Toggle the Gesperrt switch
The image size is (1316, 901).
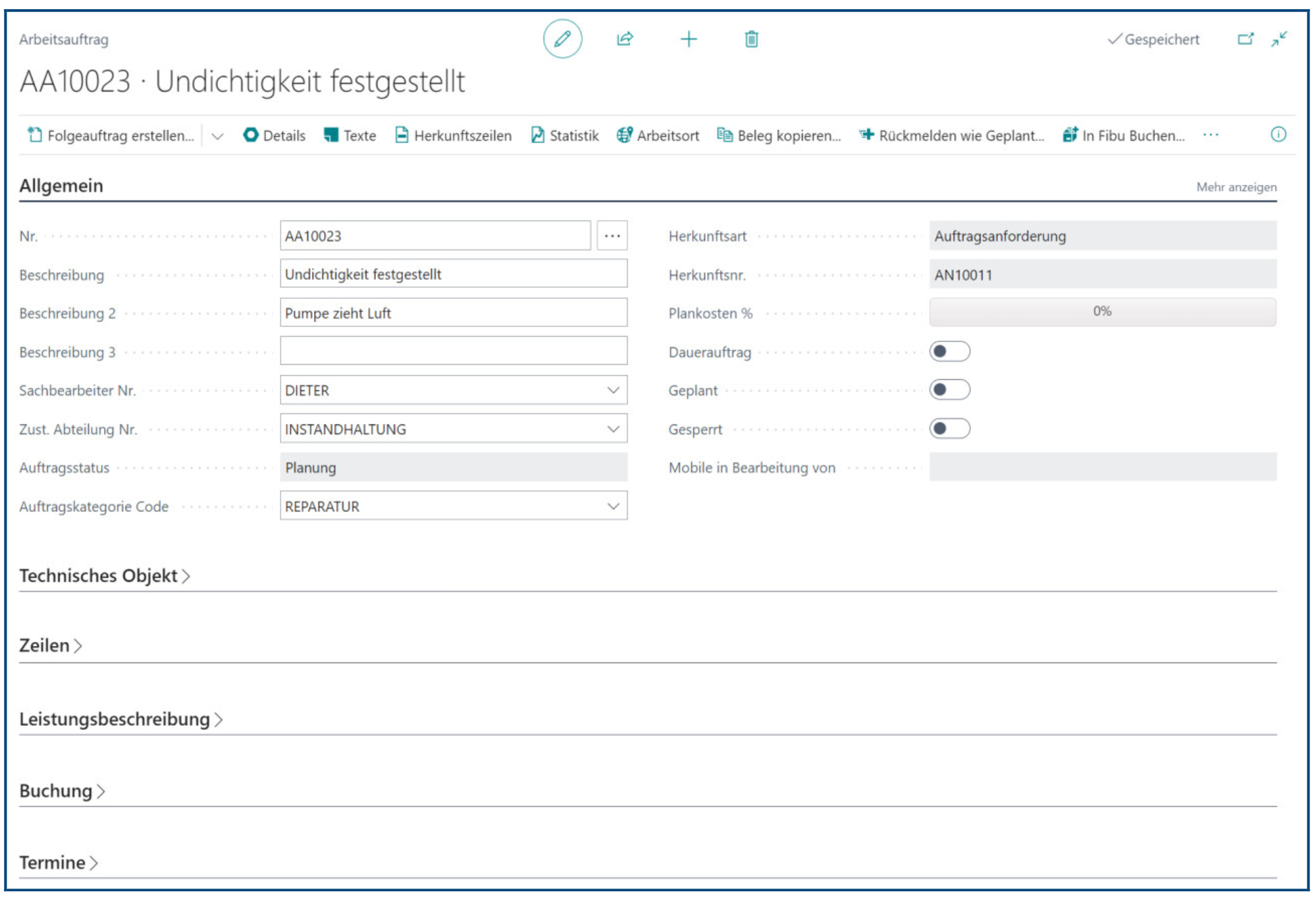[950, 428]
